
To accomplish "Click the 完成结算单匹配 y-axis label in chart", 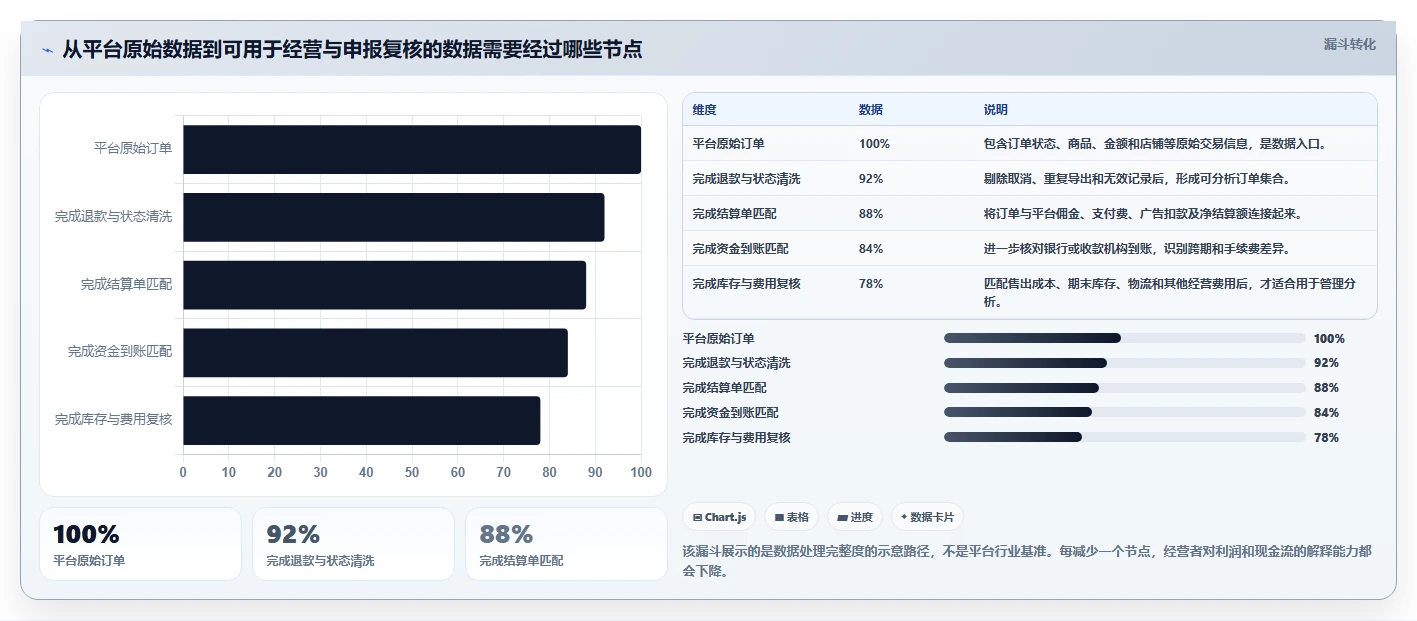I will pyautogui.click(x=127, y=284).
